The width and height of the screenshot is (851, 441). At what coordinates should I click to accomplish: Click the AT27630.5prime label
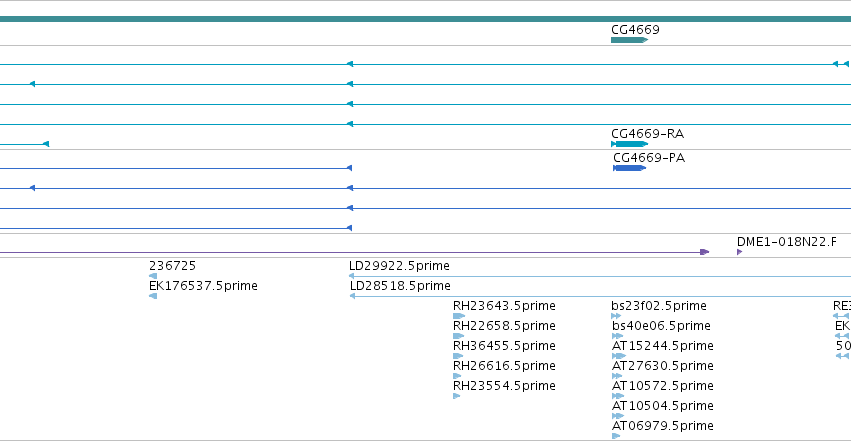coord(663,366)
